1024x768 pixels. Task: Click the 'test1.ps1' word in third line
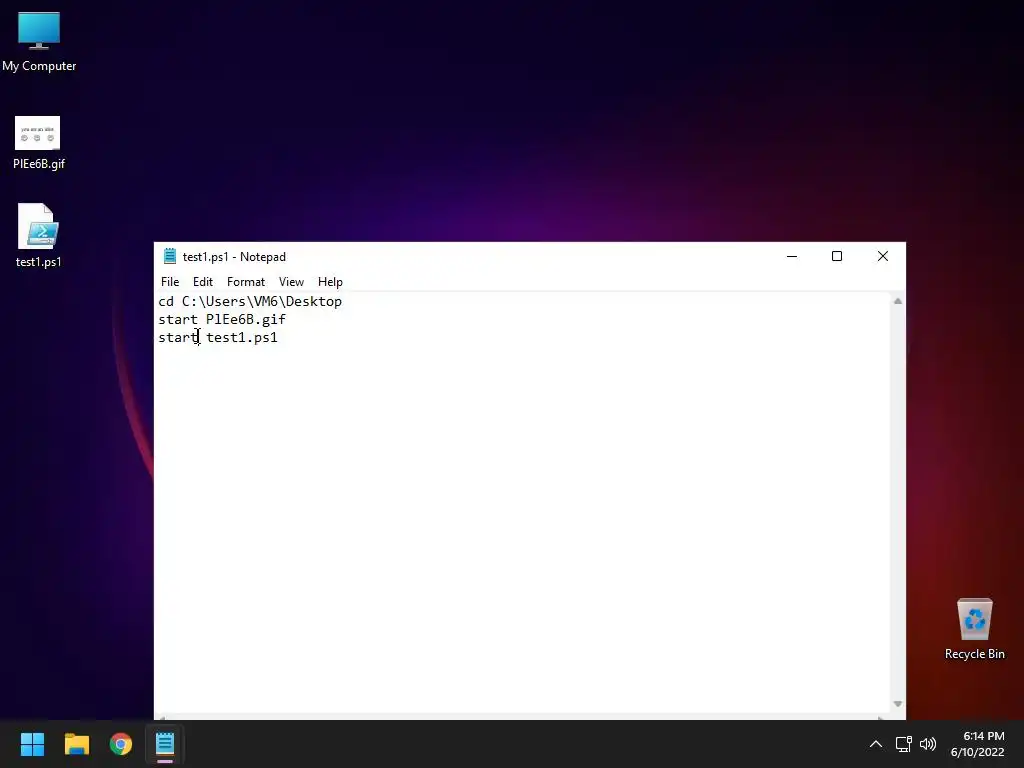[x=242, y=338]
